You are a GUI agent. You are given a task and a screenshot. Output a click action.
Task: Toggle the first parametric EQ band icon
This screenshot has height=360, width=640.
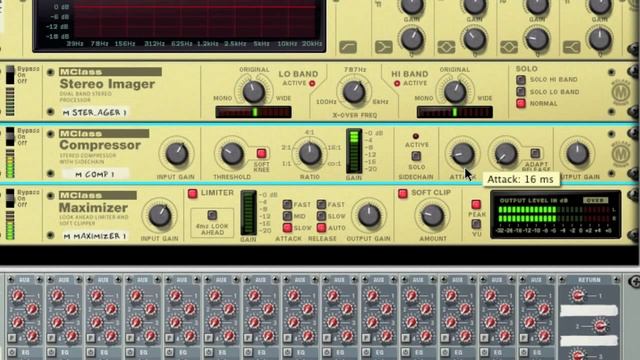(x=446, y=47)
